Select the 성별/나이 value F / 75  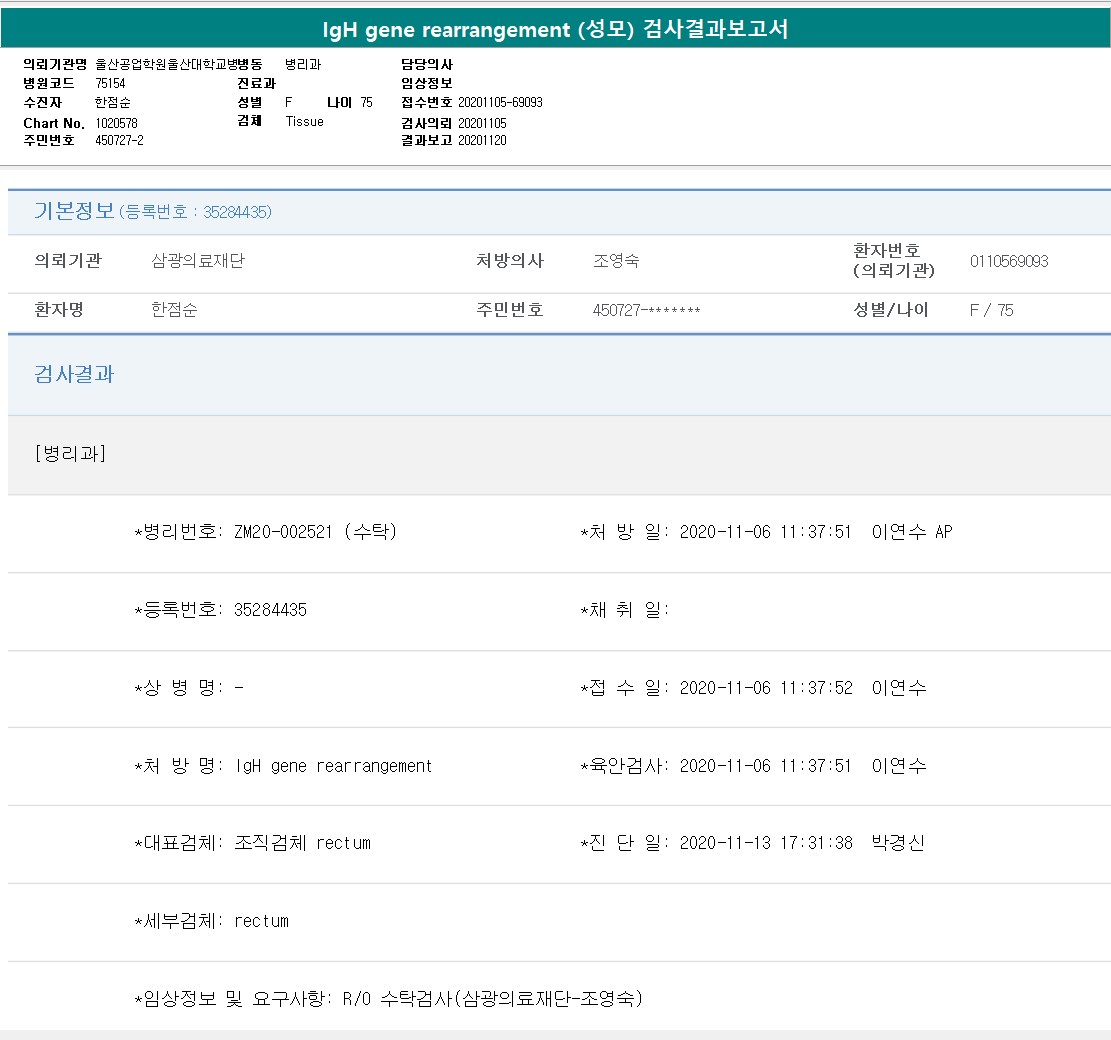(991, 310)
